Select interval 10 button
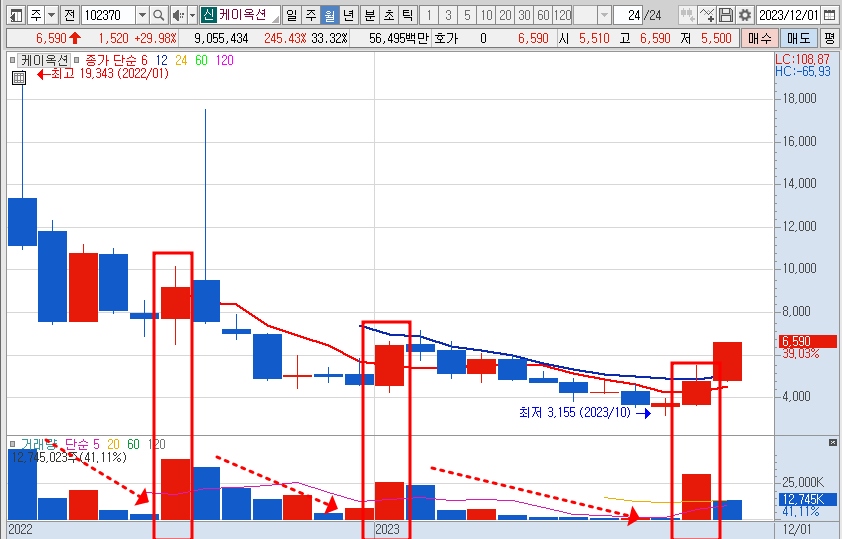 click(487, 15)
